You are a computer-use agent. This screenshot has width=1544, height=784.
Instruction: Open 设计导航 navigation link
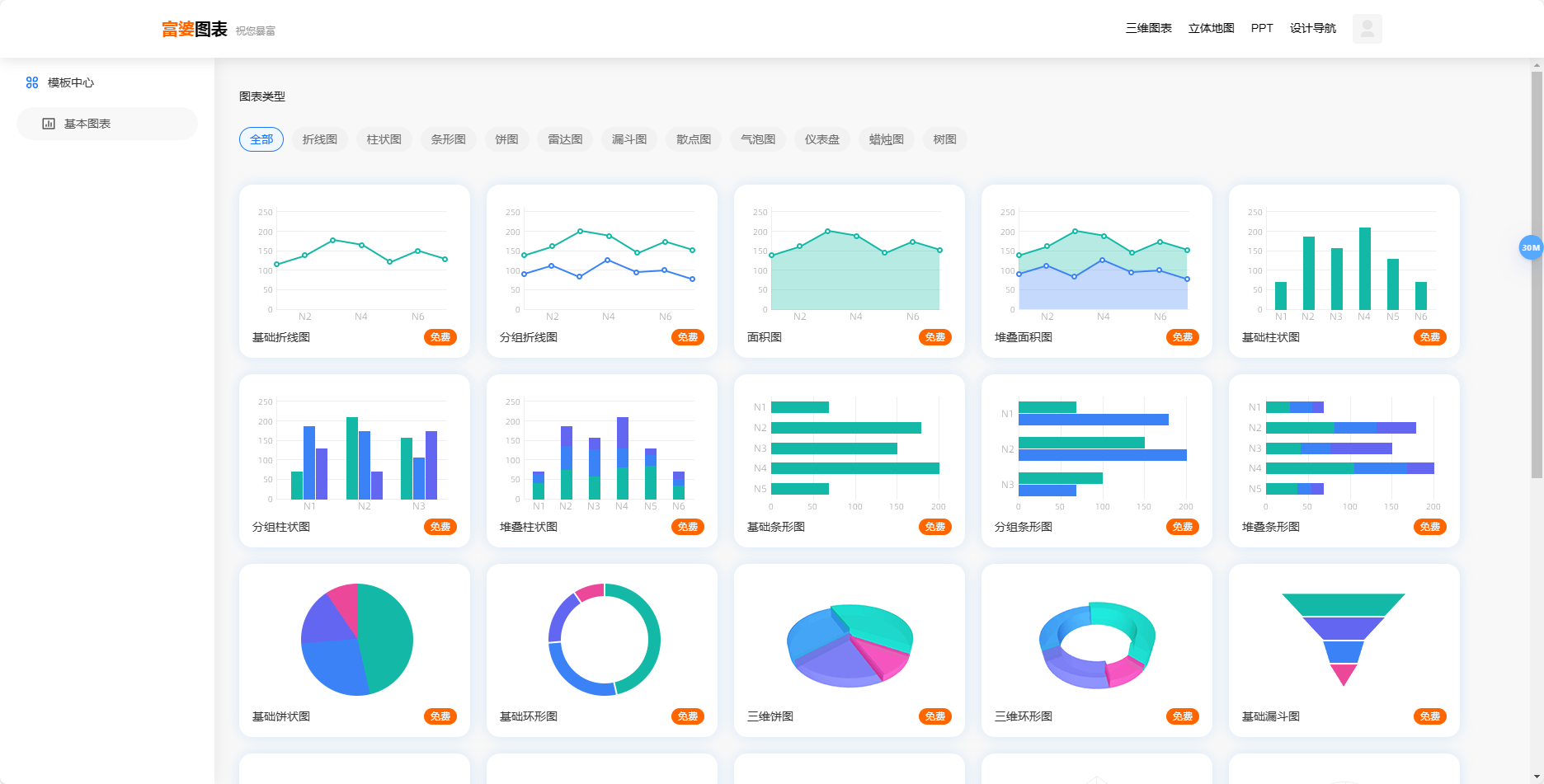click(1312, 28)
